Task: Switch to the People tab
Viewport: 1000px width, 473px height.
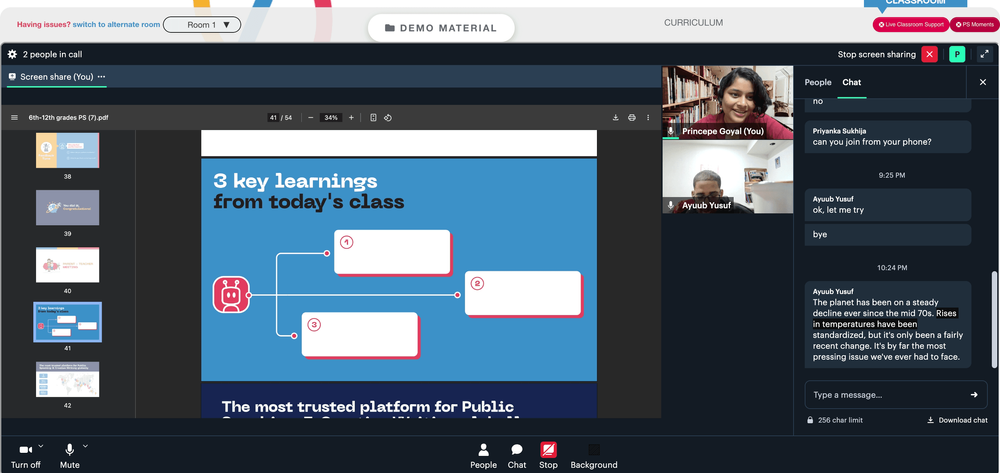Action: tap(818, 82)
